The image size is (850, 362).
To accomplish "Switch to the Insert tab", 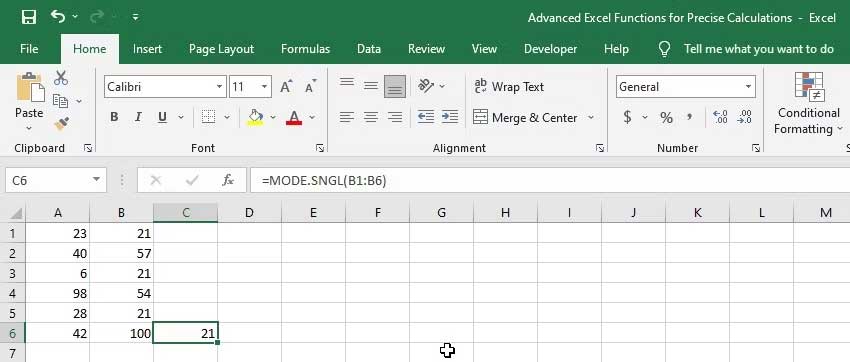I will (147, 49).
